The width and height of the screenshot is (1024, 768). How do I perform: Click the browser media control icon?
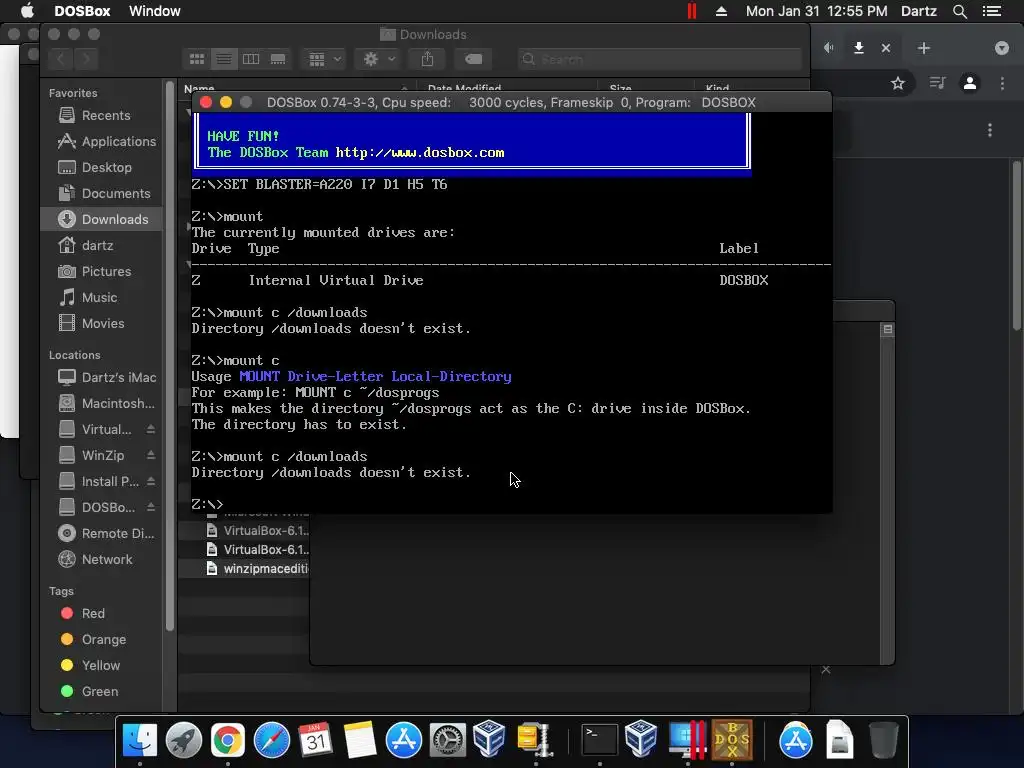coord(937,84)
